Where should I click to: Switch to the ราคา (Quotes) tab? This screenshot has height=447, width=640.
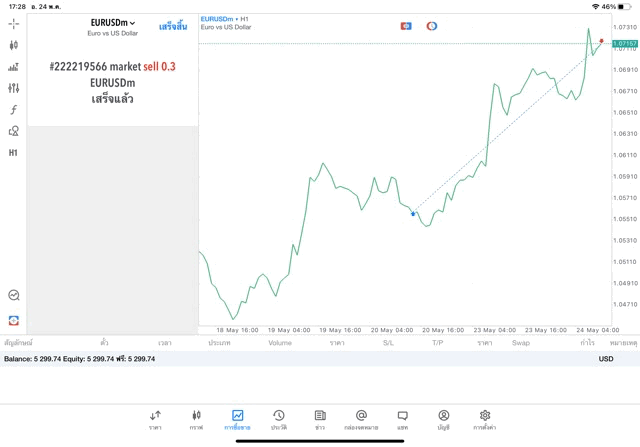point(155,419)
